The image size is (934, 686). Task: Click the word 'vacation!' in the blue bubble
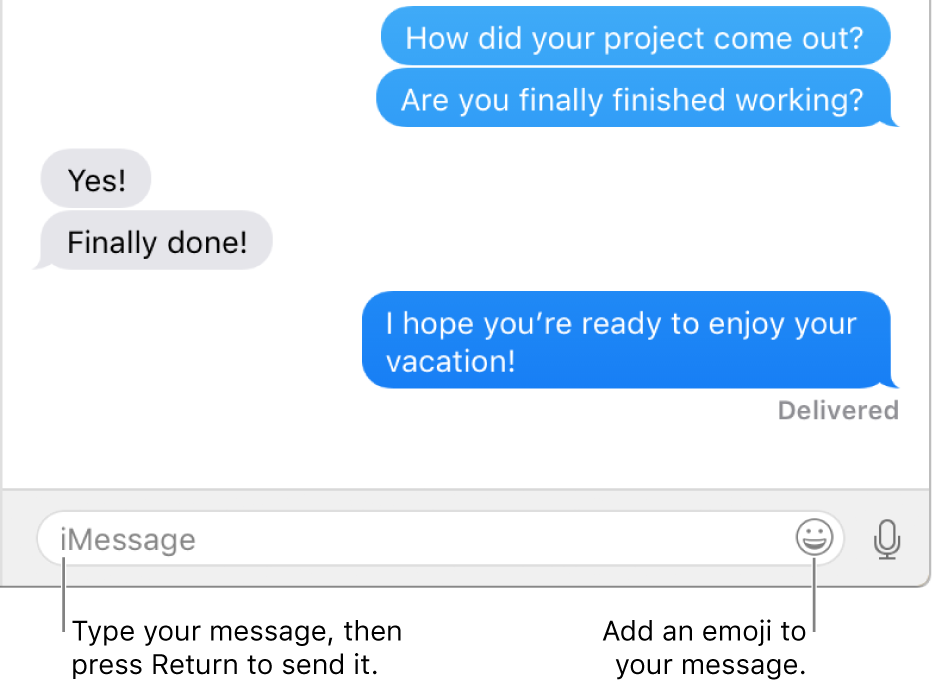(450, 361)
